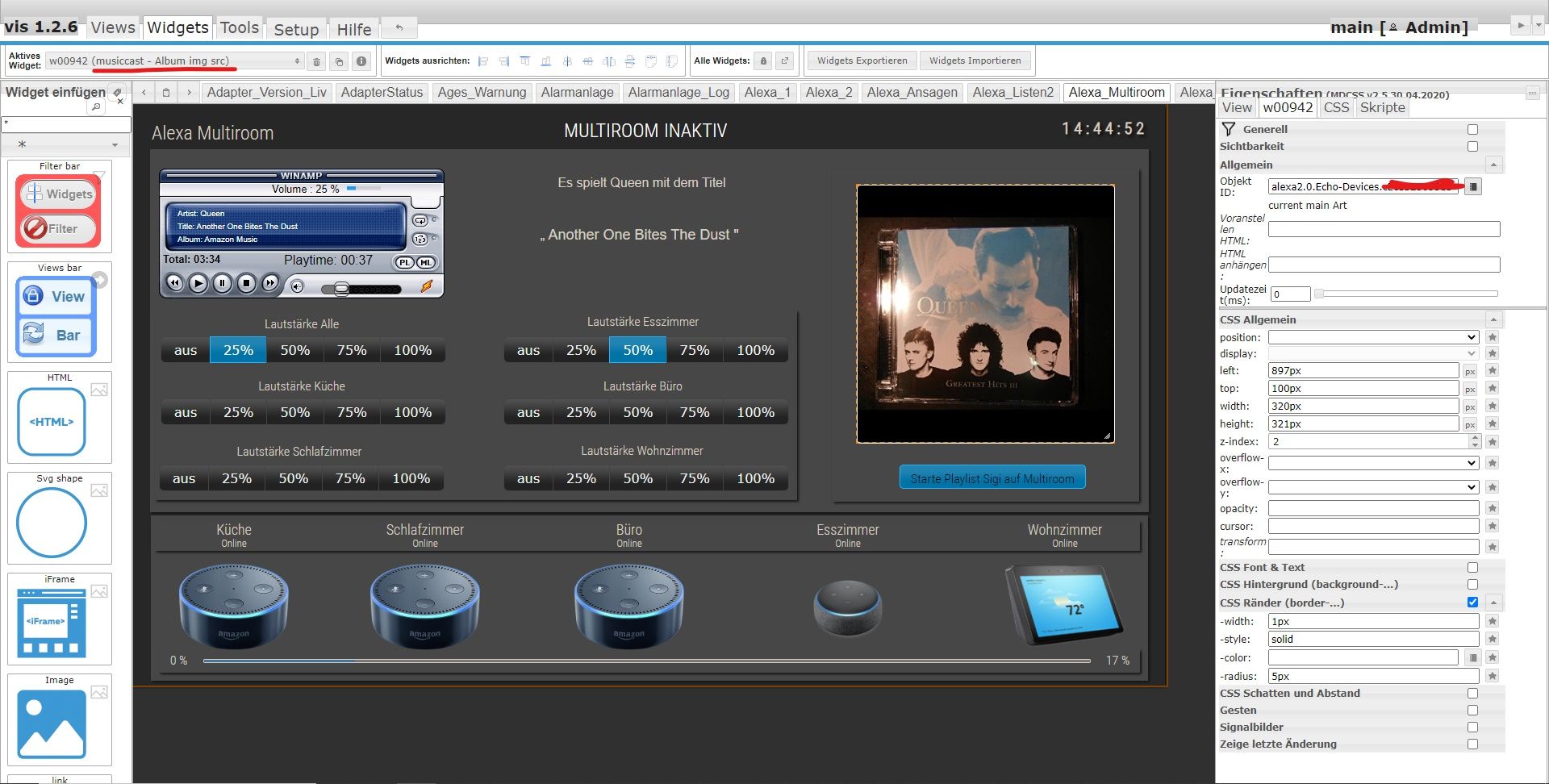This screenshot has height=784, width=1549.
Task: Click the star icon next to the left field
Action: point(1493,371)
